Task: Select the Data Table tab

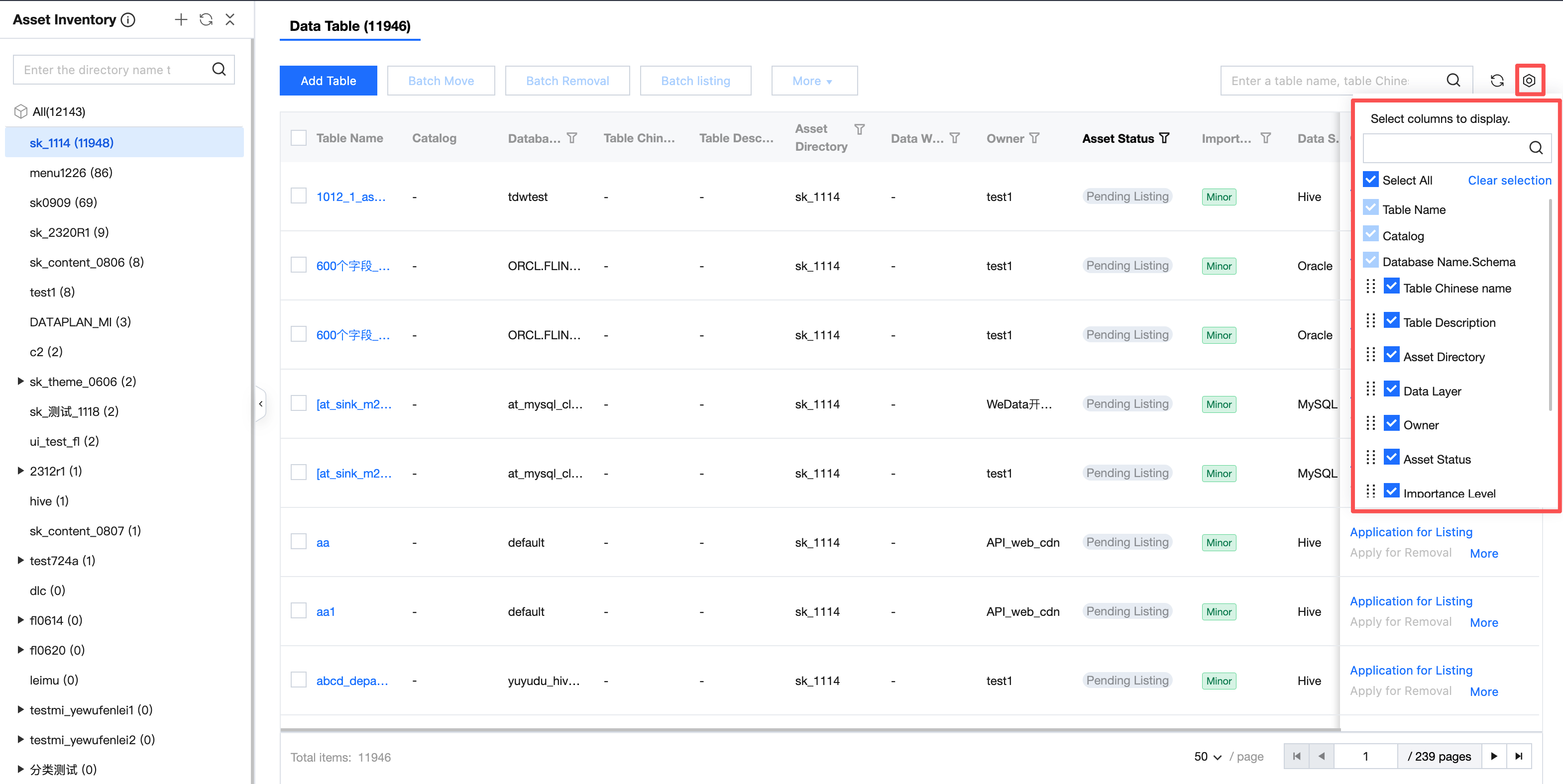Action: pyautogui.click(x=349, y=26)
